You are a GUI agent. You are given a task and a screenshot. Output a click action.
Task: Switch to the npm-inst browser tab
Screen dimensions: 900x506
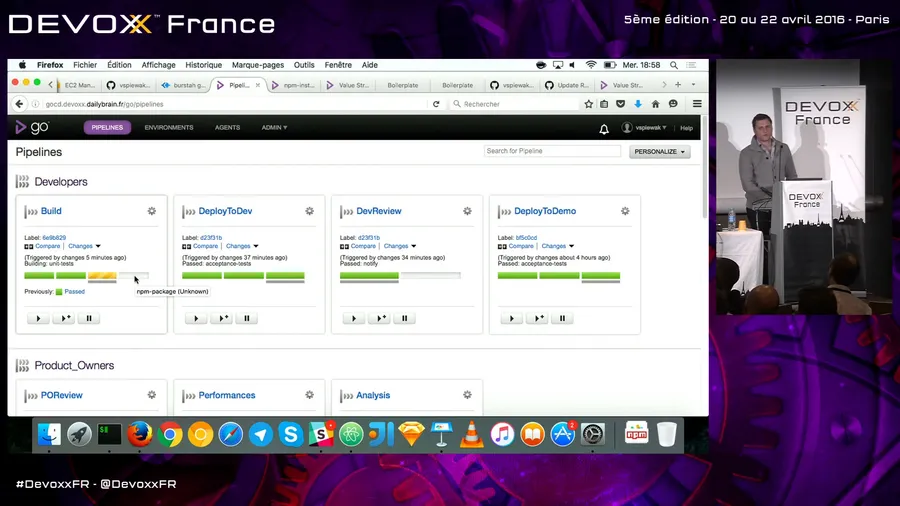pyautogui.click(x=294, y=85)
